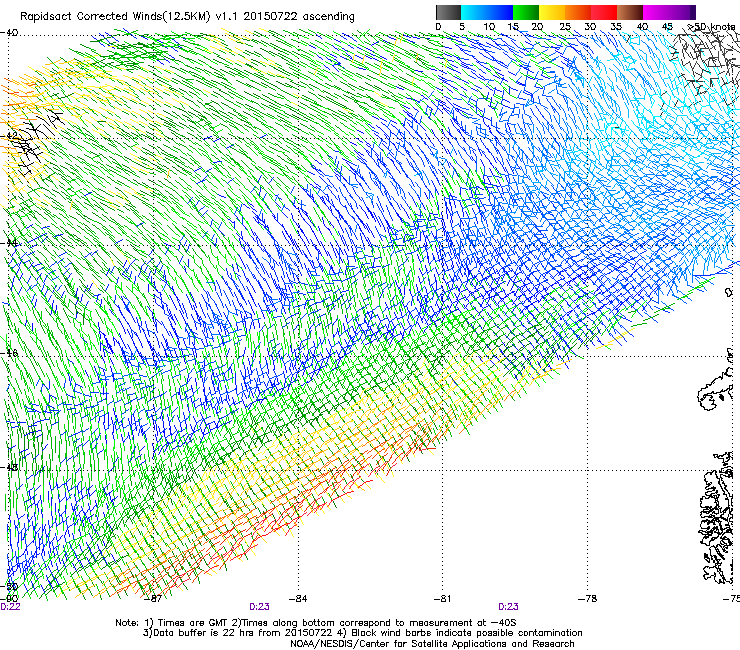Select the yellow 20–25 knot legend segment

(x=552, y=12)
